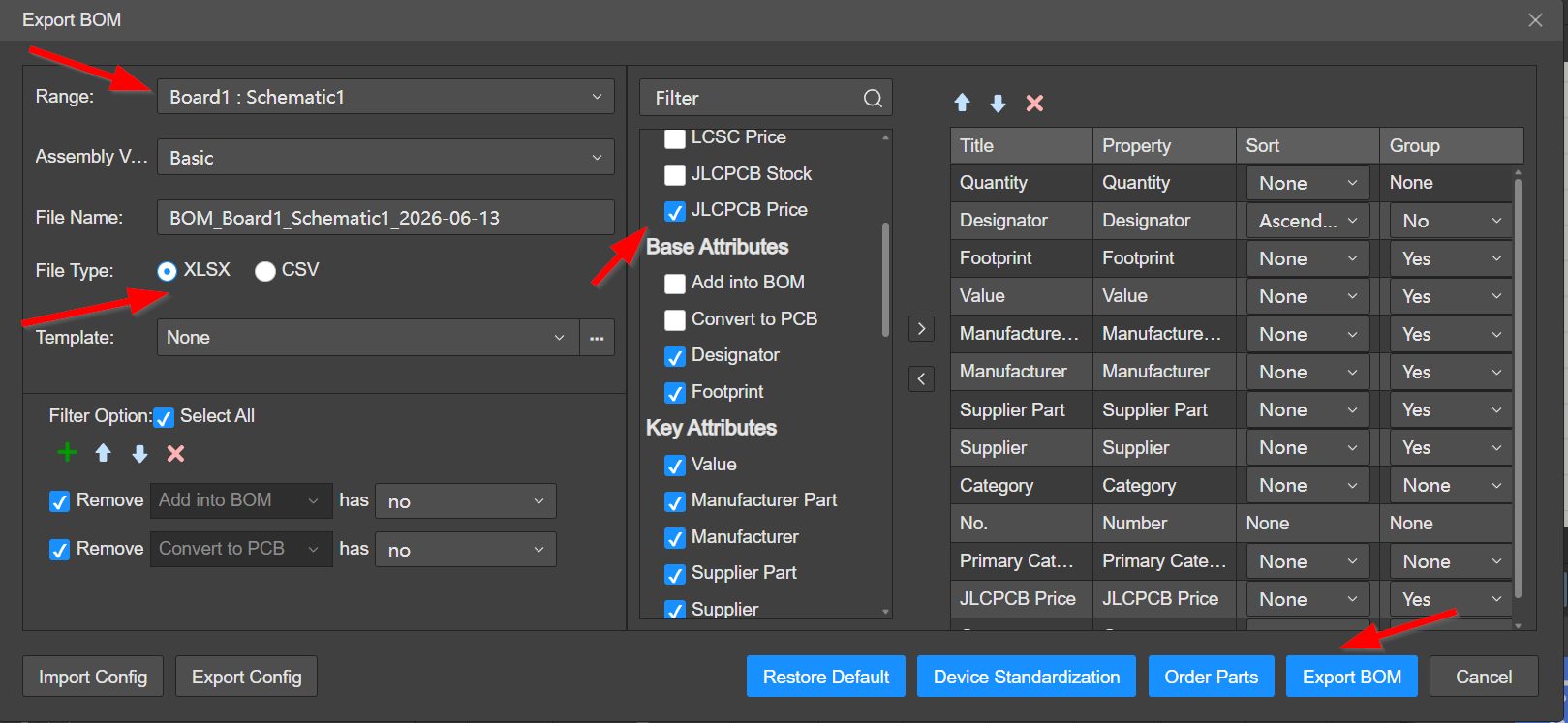Image resolution: width=1568 pixels, height=723 pixels.
Task: Open the Range dropdown
Action: [x=385, y=97]
